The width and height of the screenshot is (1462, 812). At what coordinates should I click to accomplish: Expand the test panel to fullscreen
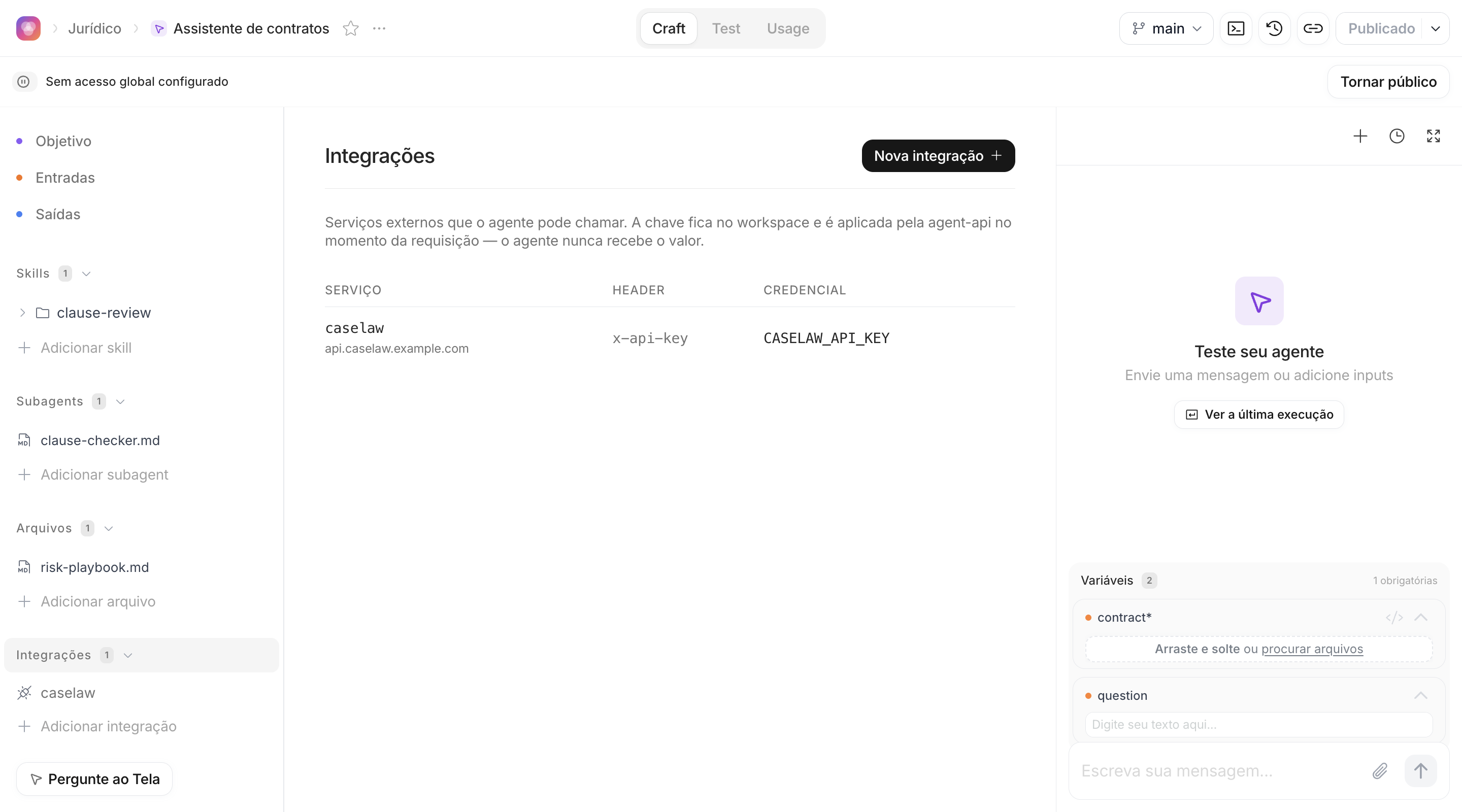pyautogui.click(x=1433, y=136)
